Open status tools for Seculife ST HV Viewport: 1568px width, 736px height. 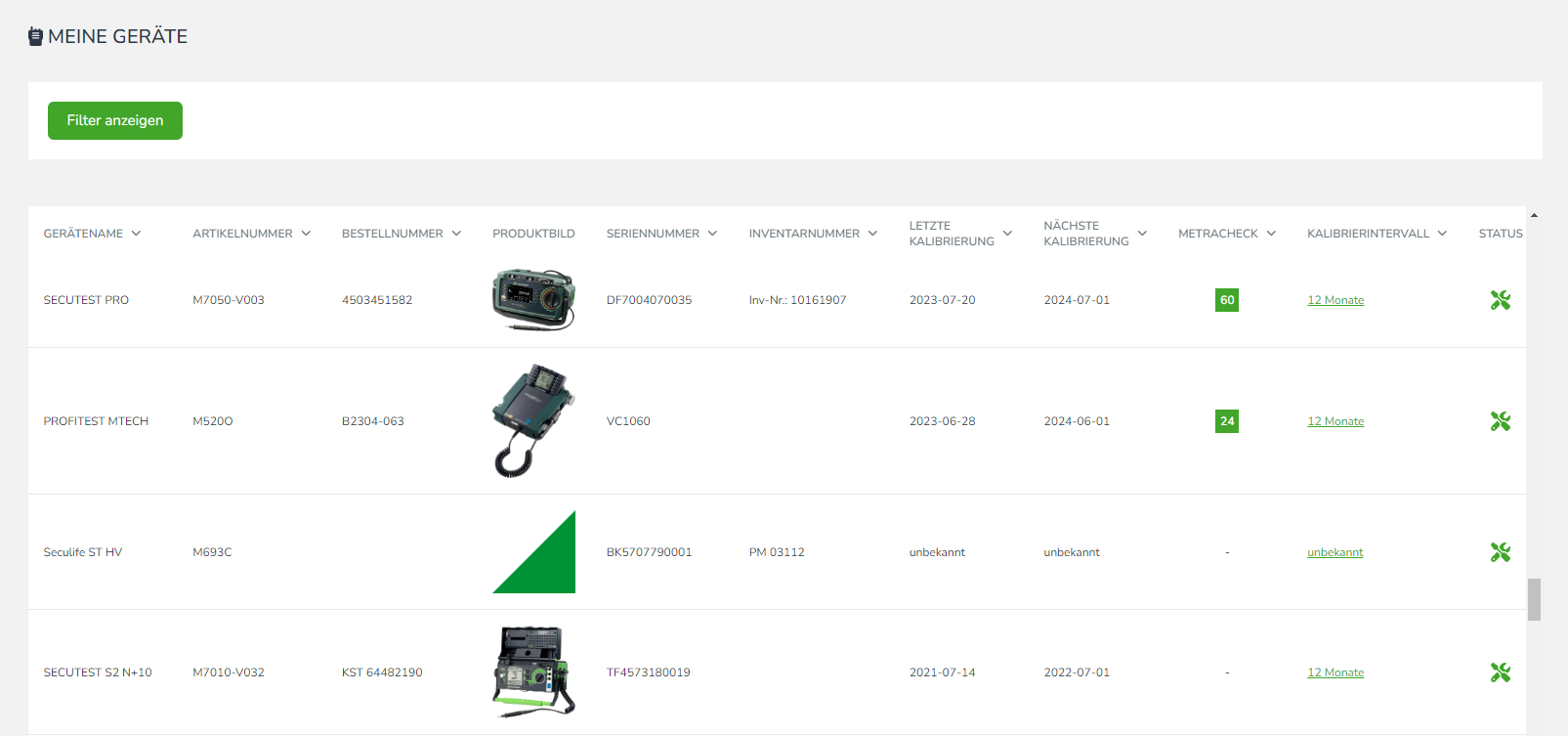[1501, 552]
